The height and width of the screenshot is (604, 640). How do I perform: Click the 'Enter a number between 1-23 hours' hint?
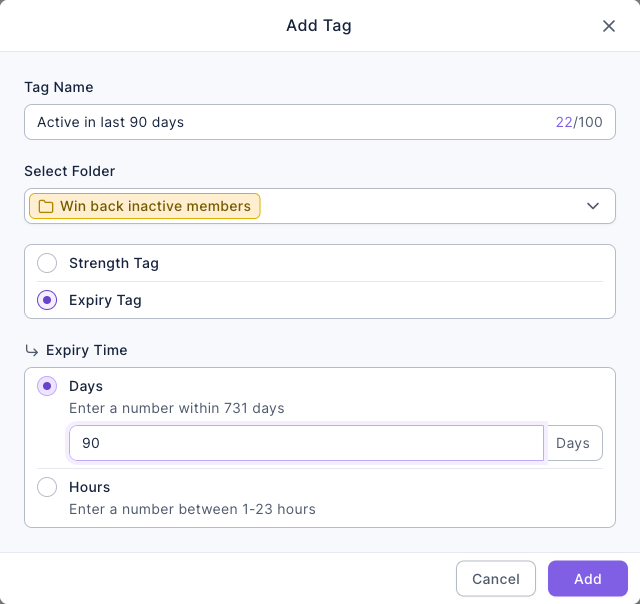(x=192, y=509)
